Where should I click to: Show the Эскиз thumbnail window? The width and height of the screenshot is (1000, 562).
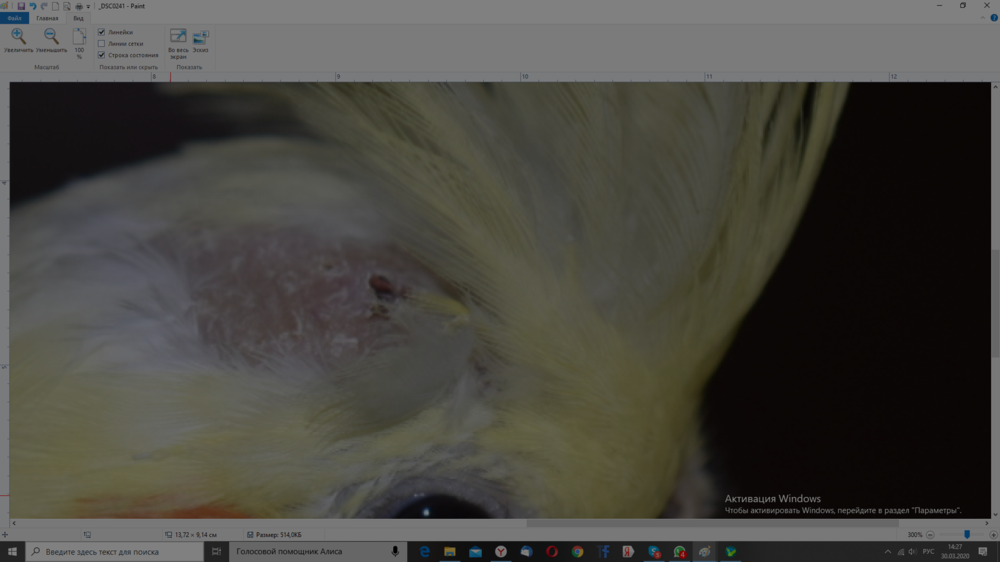(200, 39)
